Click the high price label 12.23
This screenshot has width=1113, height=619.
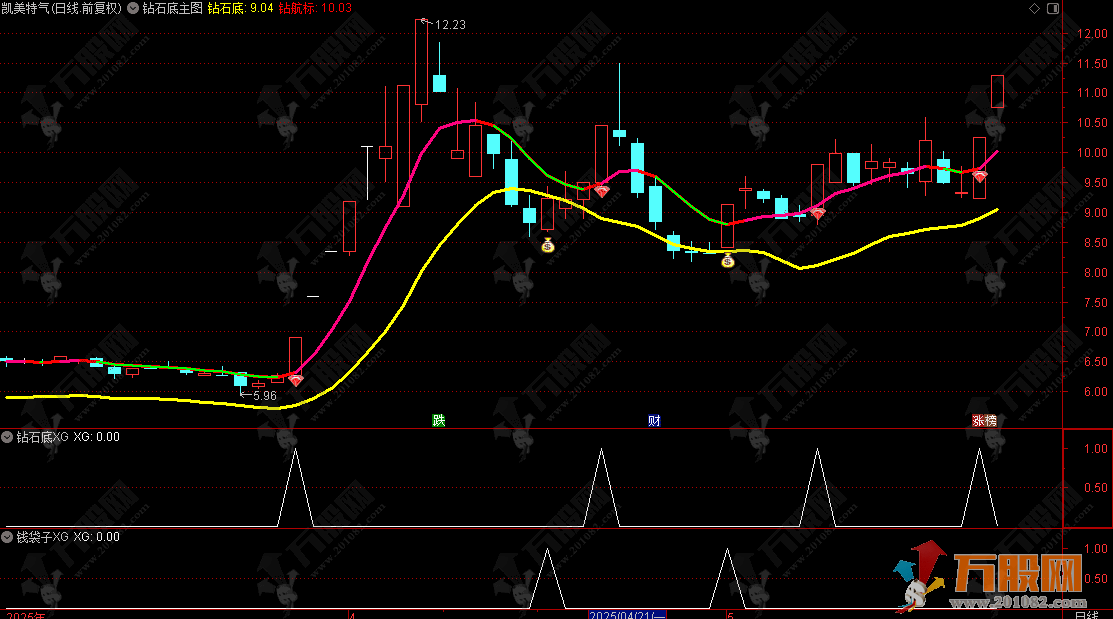[x=450, y=25]
